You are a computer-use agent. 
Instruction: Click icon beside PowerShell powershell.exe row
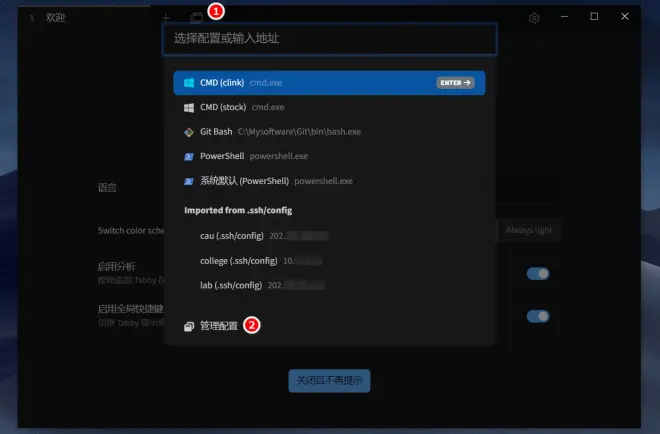click(189, 157)
